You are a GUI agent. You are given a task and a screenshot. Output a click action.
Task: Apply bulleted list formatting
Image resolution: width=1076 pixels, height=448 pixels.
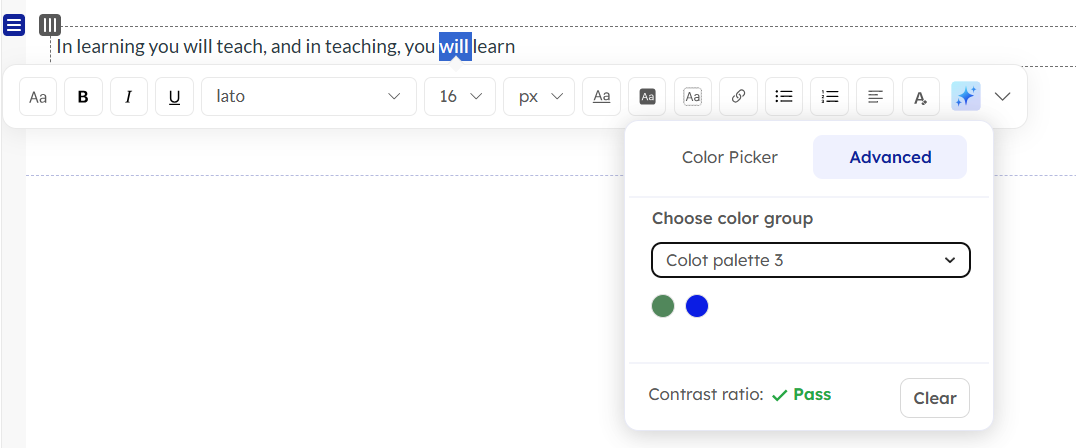coord(784,97)
